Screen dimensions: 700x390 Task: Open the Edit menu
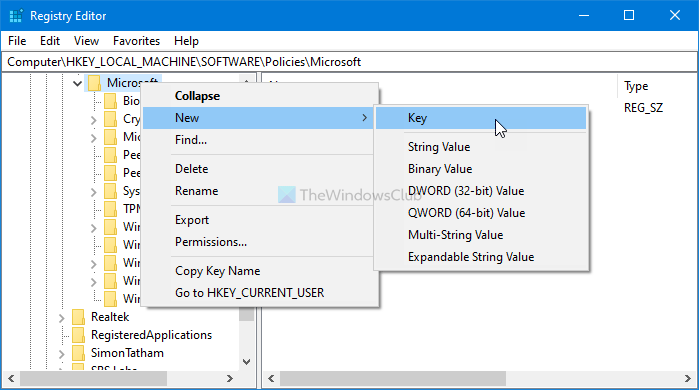point(50,41)
